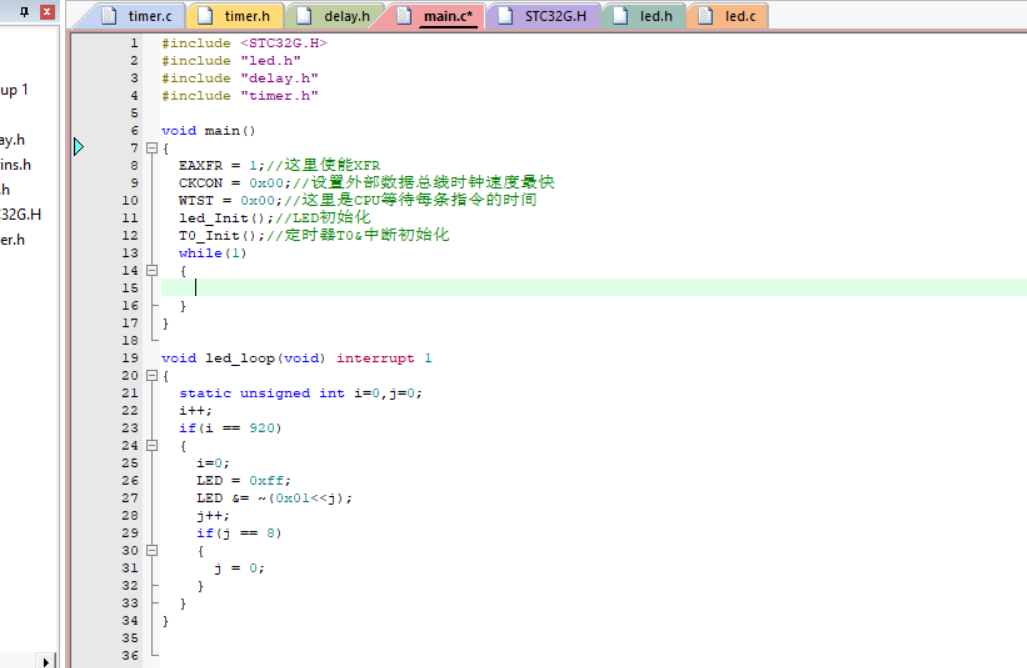Click the file icon on timer.h tab
The height and width of the screenshot is (668, 1027).
tap(205, 16)
